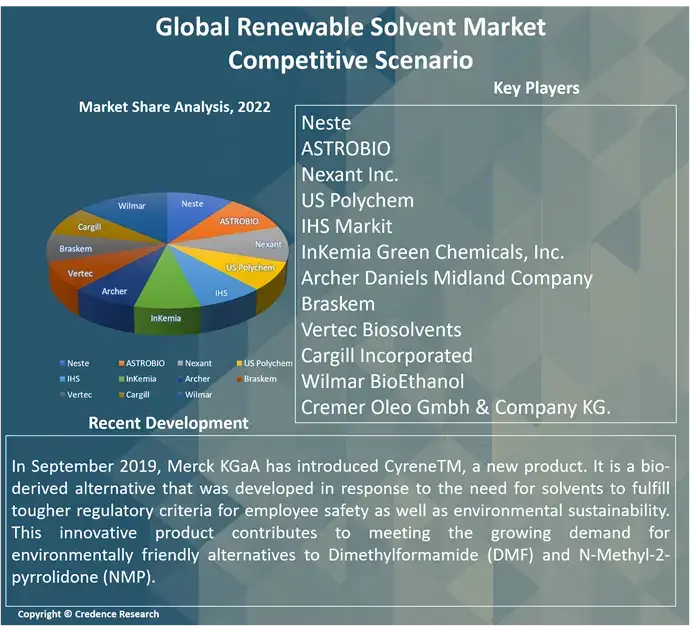Click the Wilmar slice of the pie
This screenshot has height=627, width=690.
coord(132,207)
